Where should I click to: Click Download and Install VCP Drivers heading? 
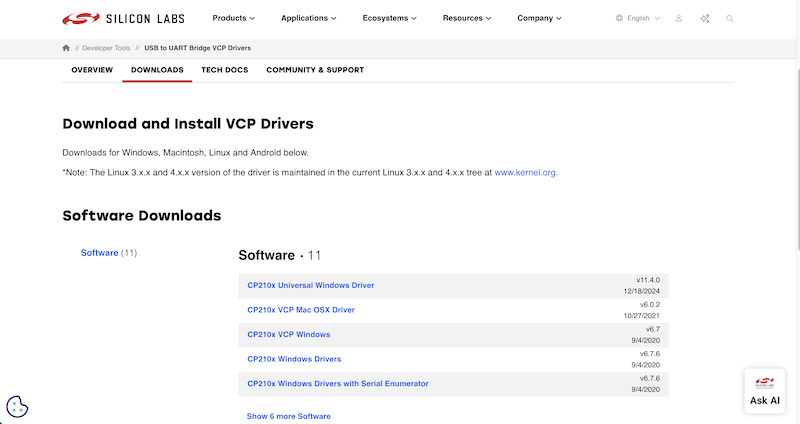coord(188,123)
